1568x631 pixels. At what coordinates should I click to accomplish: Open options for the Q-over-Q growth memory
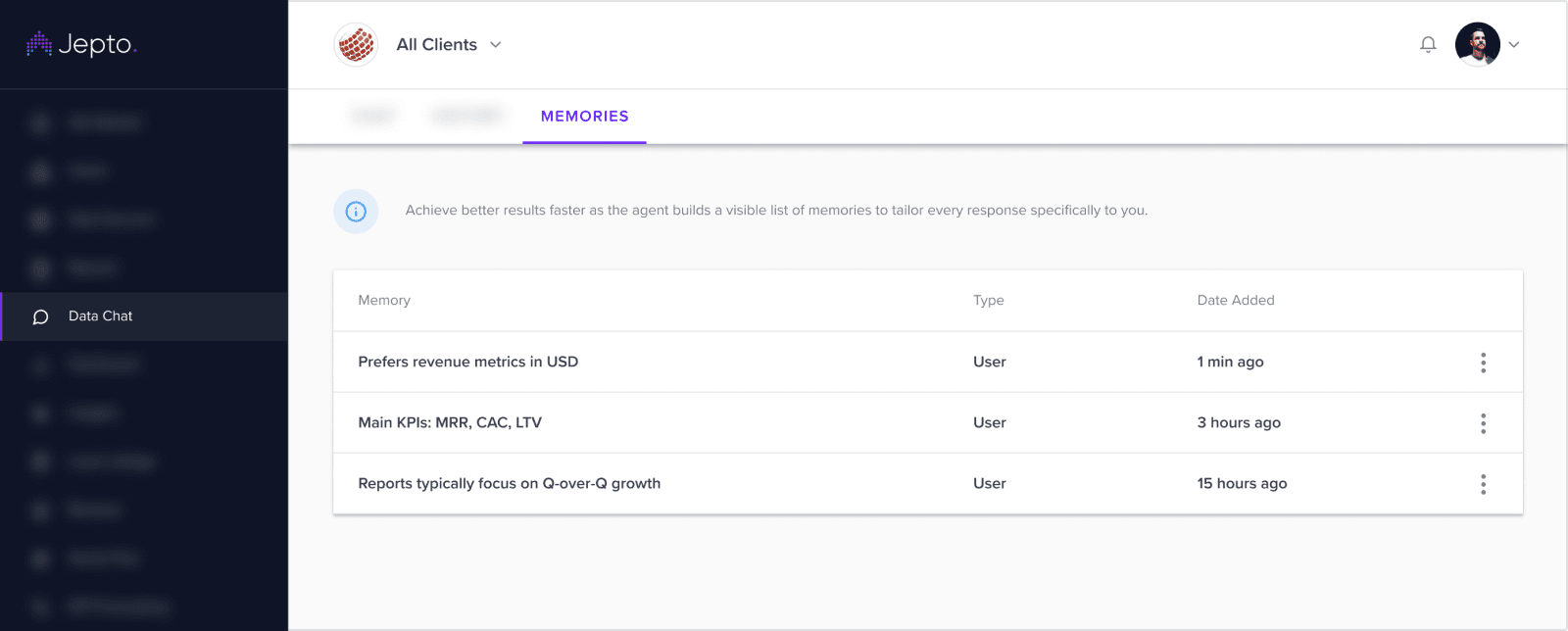tap(1483, 484)
